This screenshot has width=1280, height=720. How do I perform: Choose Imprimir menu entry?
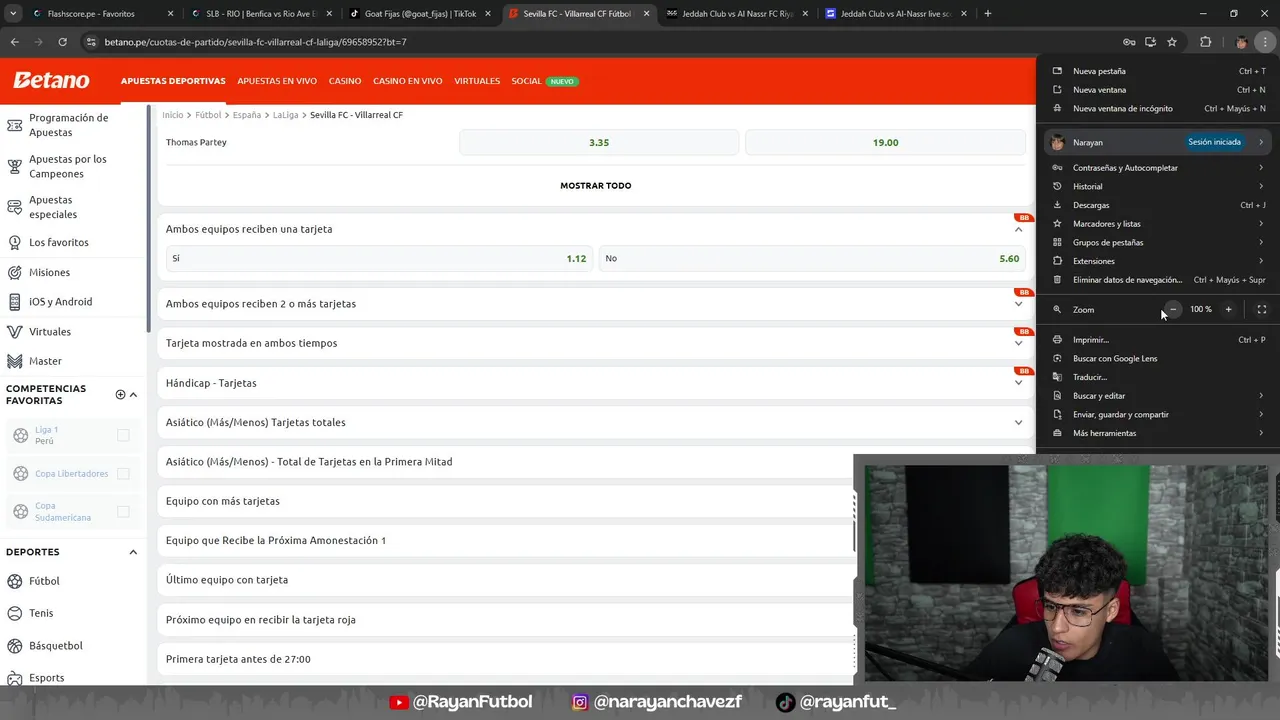pyautogui.click(x=1158, y=340)
